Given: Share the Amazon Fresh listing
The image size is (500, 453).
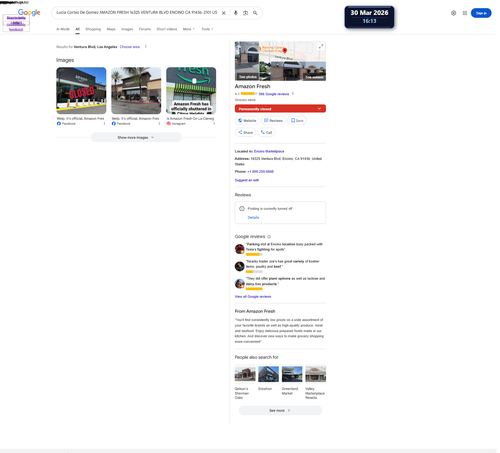Looking at the screenshot, I should pyautogui.click(x=245, y=132).
